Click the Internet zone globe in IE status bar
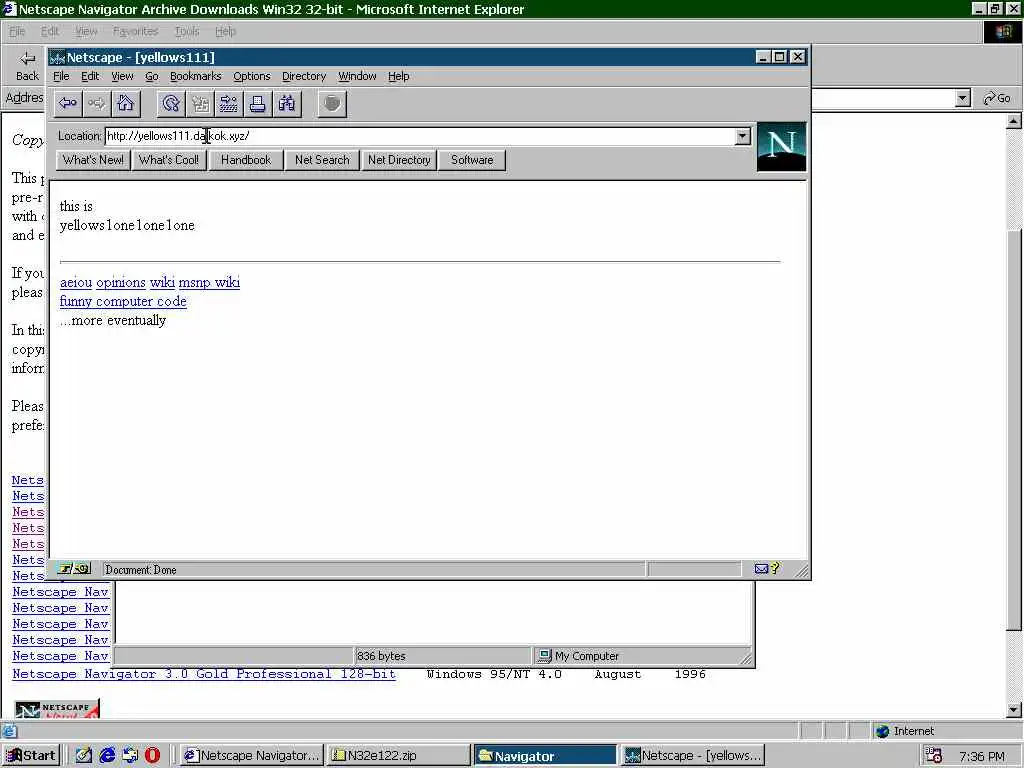 point(883,731)
